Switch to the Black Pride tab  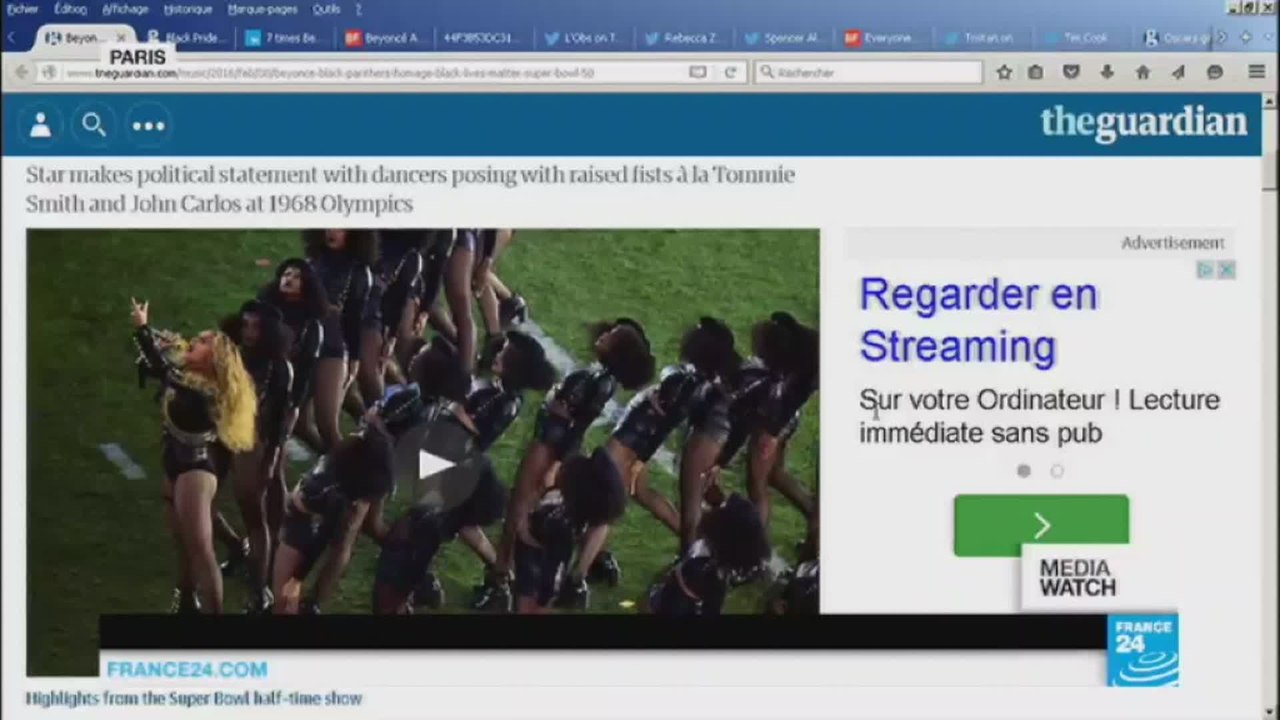click(186, 38)
